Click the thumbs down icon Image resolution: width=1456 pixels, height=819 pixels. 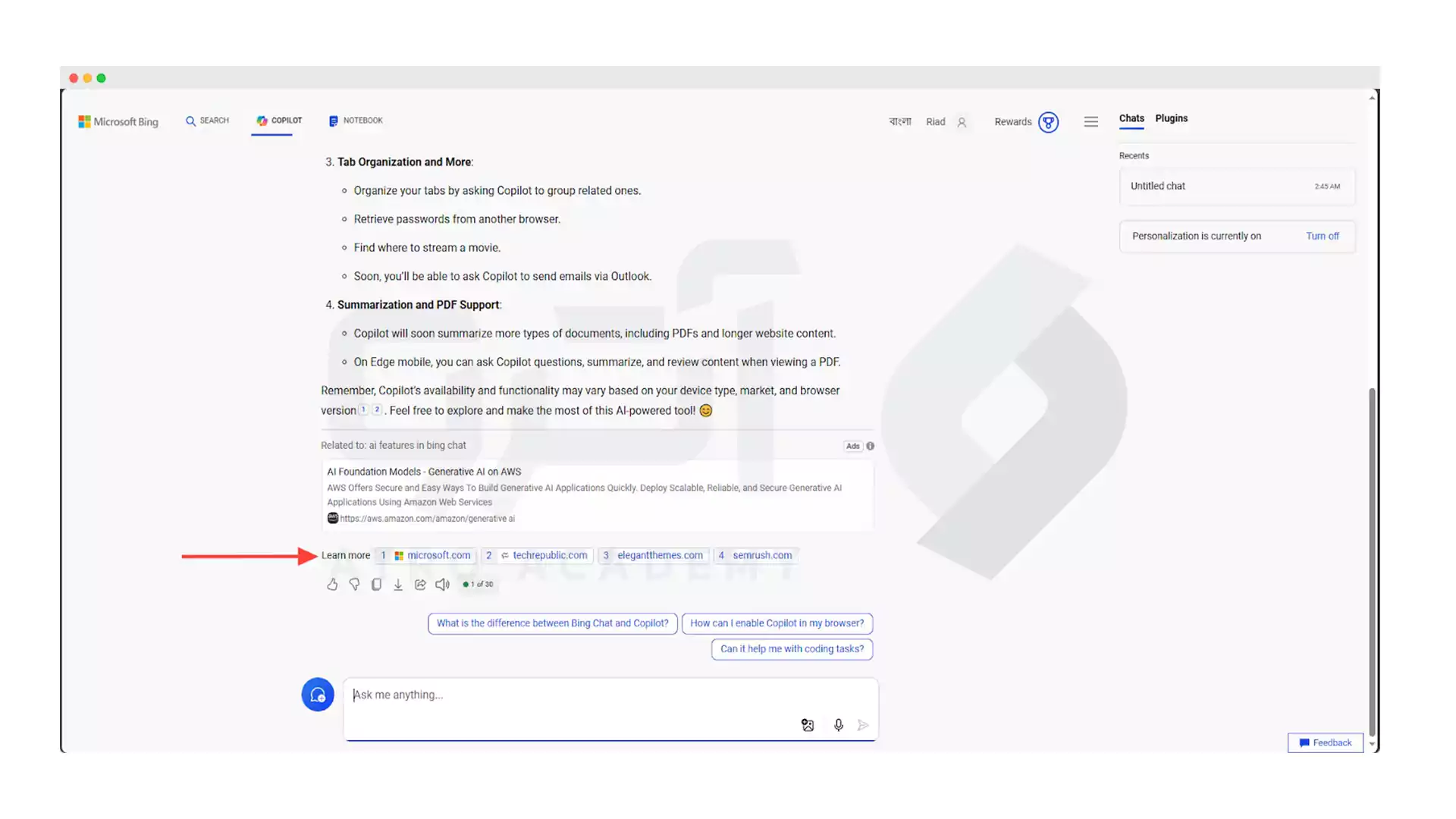tap(354, 584)
